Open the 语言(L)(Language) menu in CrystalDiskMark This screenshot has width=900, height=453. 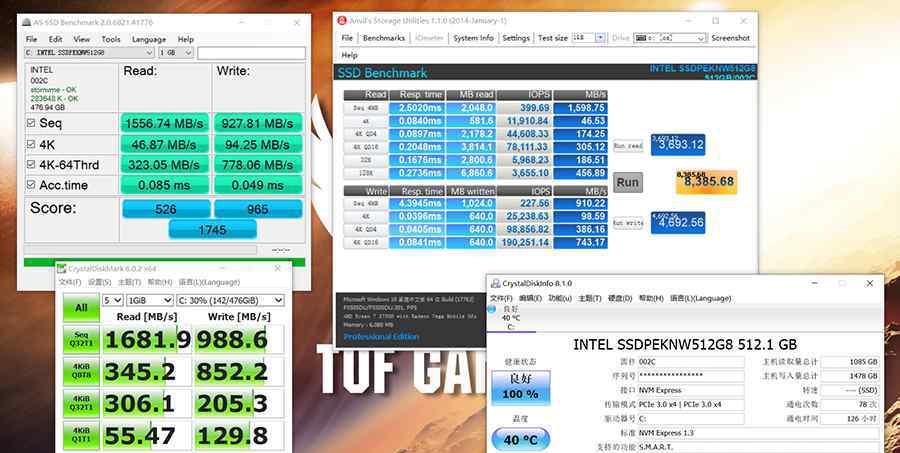tap(209, 282)
